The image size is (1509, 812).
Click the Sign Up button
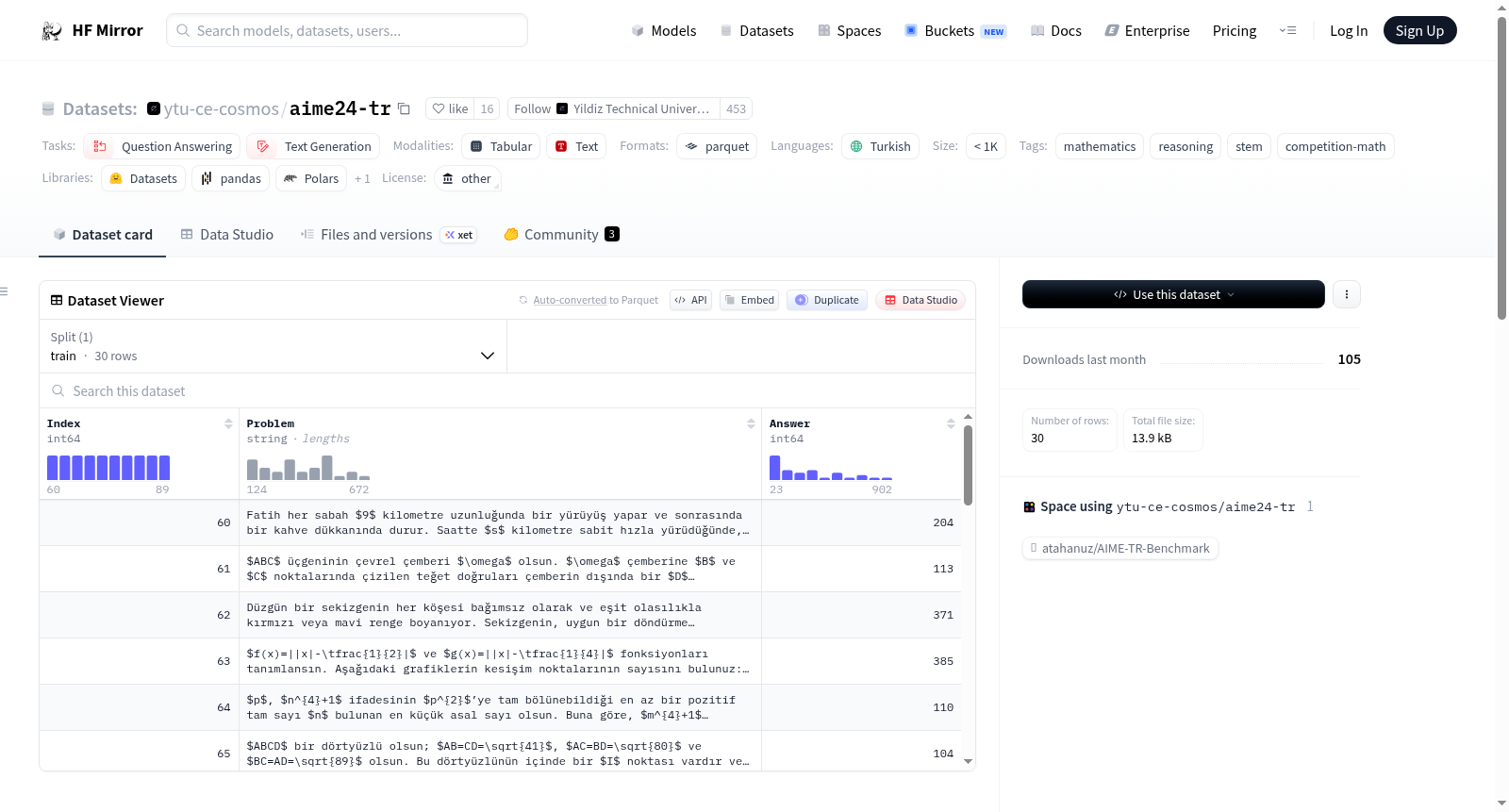1419,30
